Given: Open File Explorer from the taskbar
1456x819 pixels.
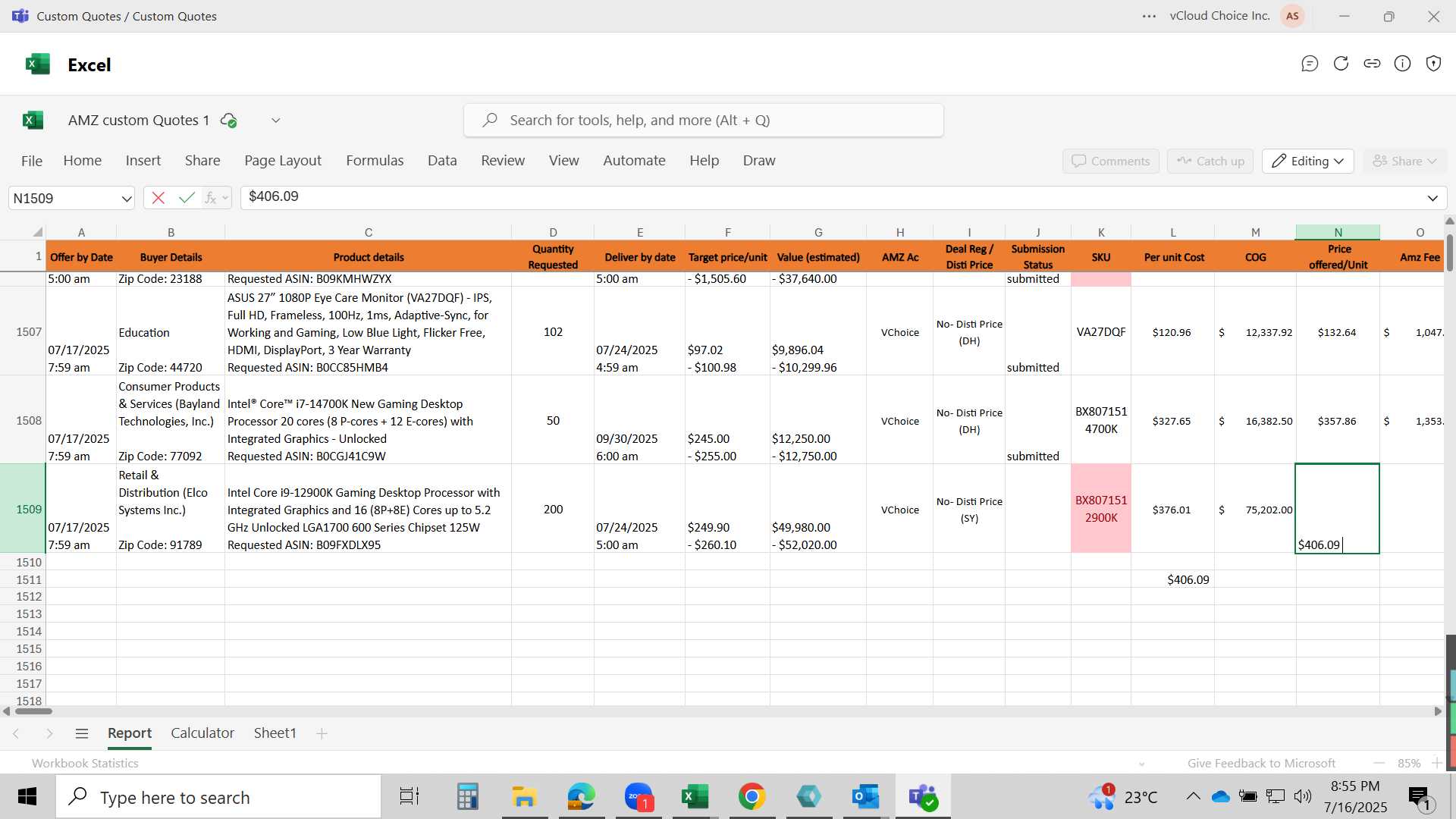Looking at the screenshot, I should pos(524,797).
